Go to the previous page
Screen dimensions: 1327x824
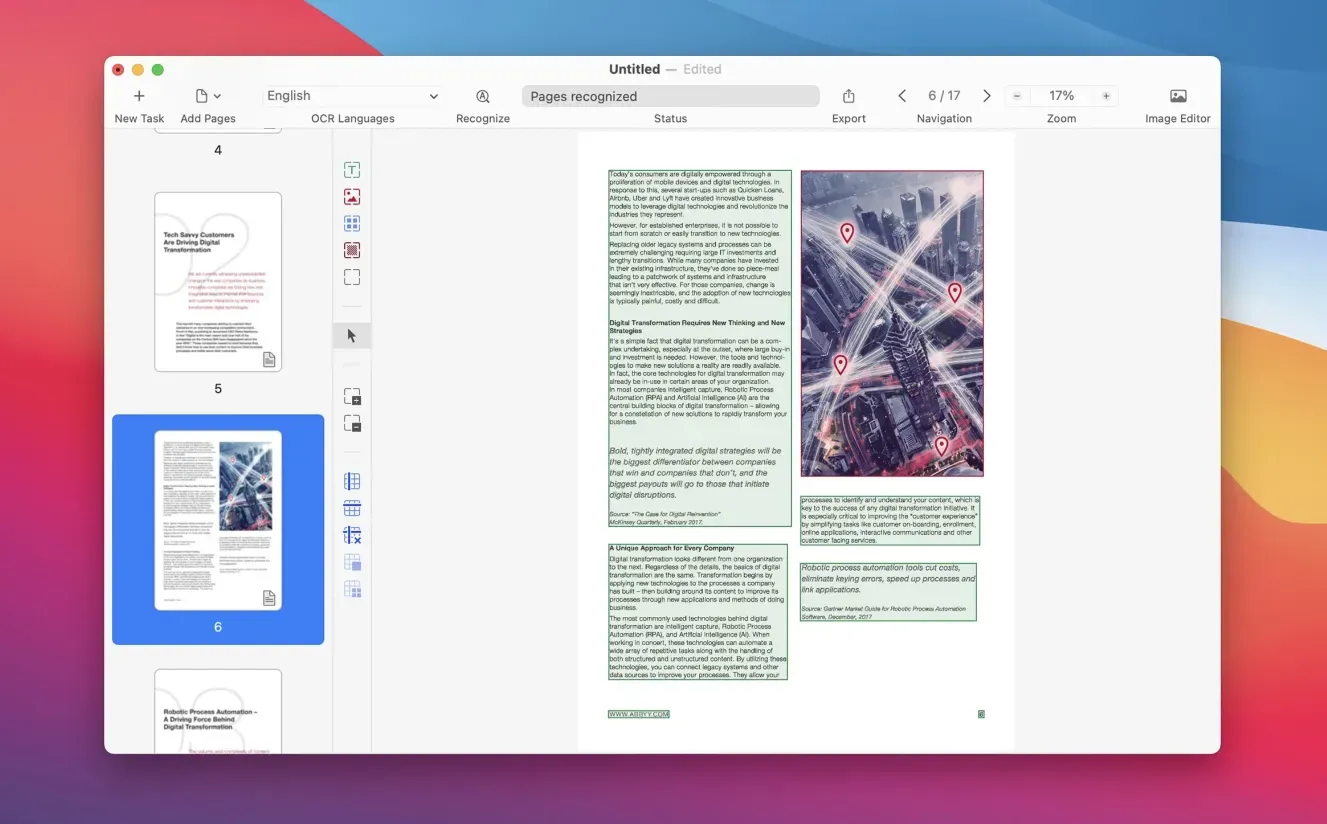click(x=902, y=96)
